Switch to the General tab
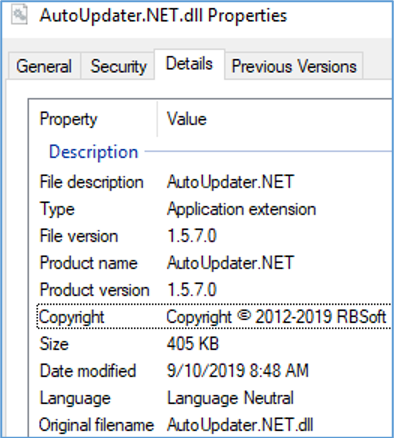The height and width of the screenshot is (438, 394). coord(44,66)
